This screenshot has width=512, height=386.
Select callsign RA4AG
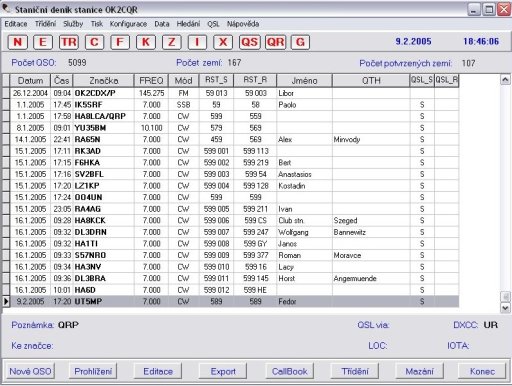tap(88, 209)
